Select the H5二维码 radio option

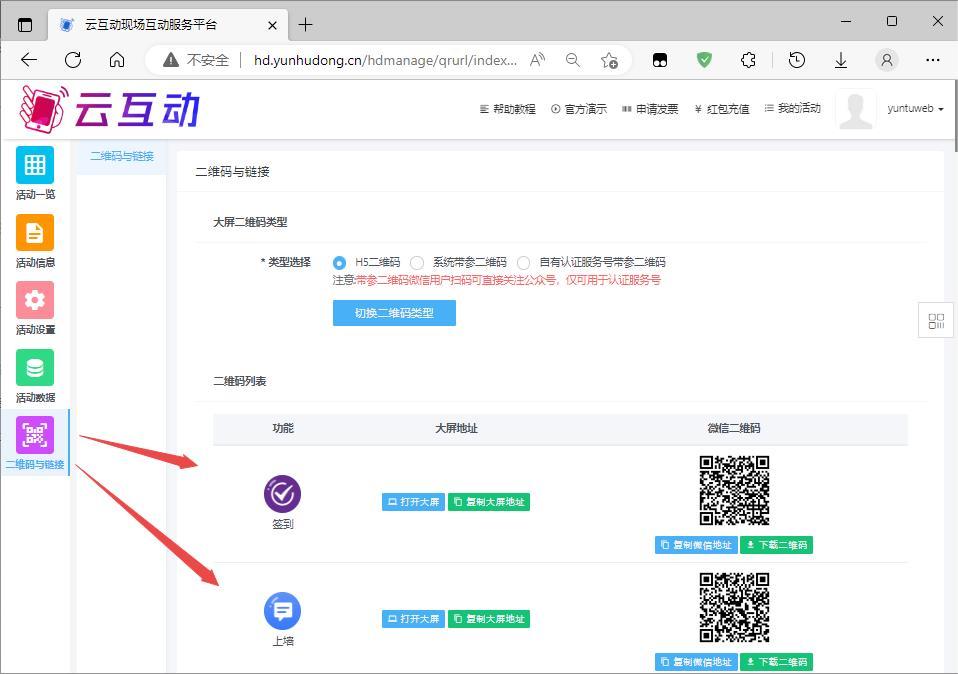(x=339, y=263)
